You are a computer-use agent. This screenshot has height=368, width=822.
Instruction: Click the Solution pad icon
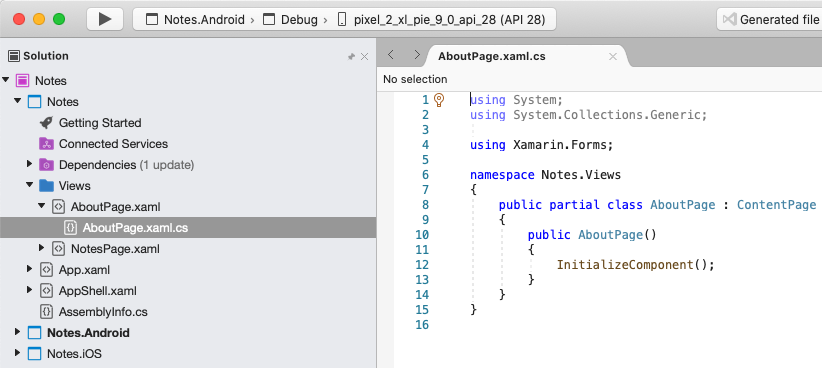pos(14,56)
